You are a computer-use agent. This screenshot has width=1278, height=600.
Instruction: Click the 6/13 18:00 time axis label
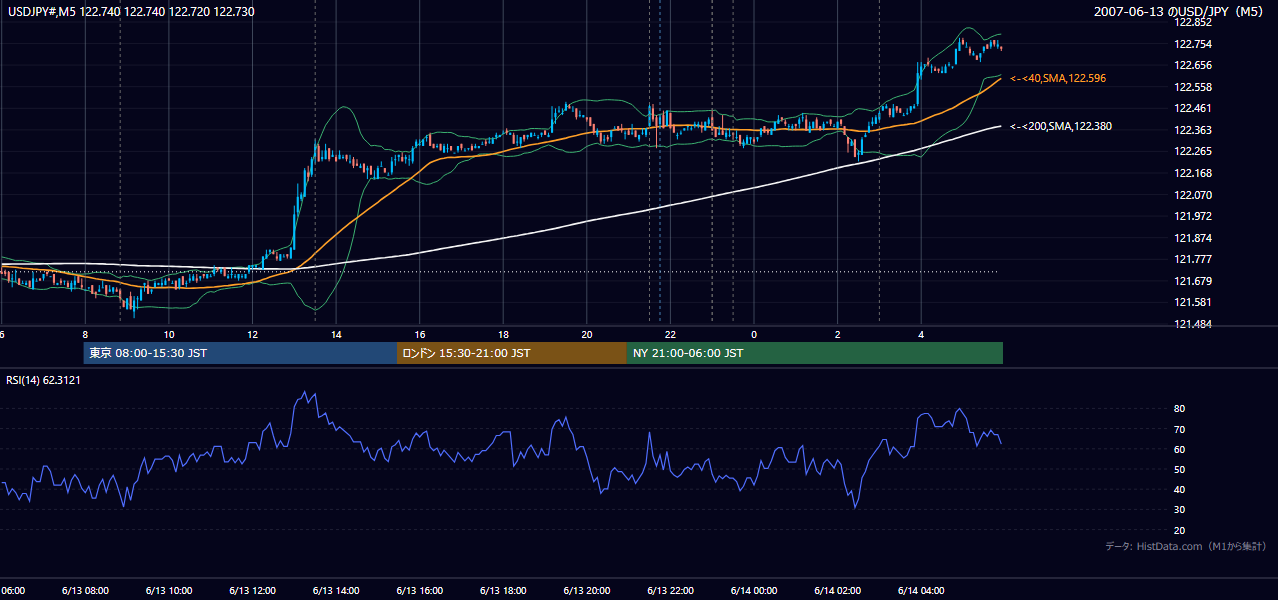[503, 590]
